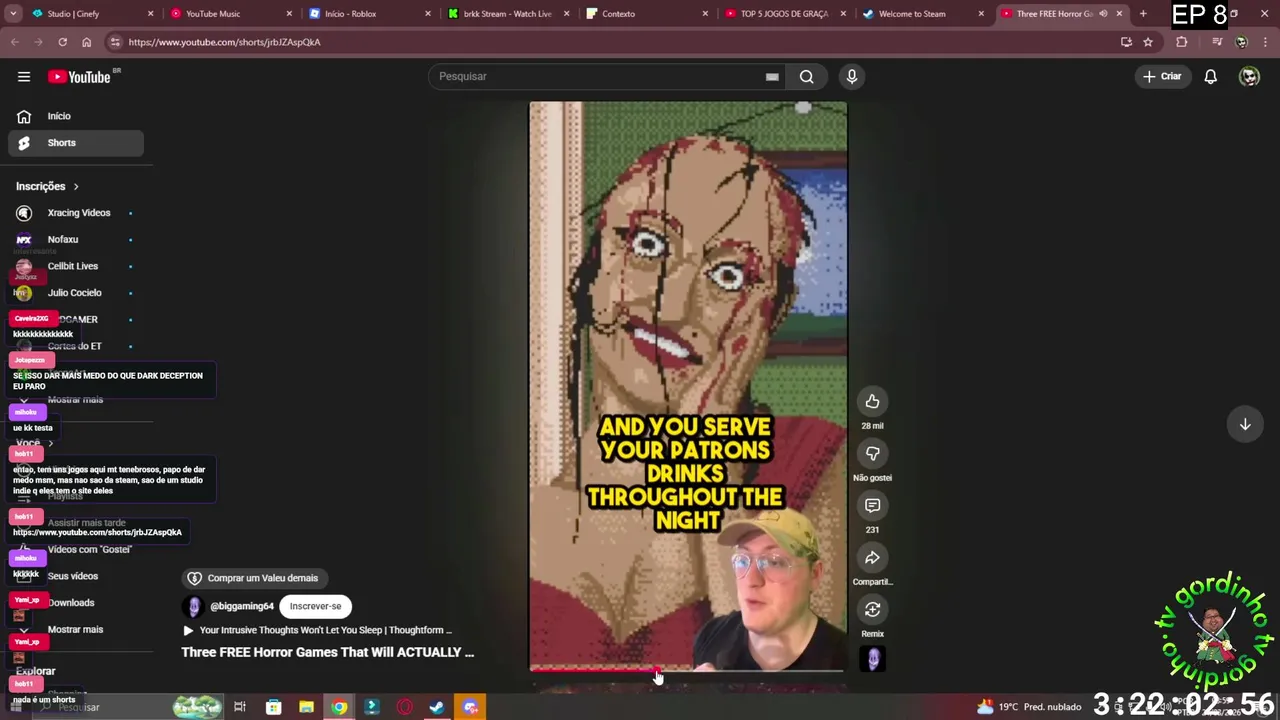Open the YouTube hamburger guide menu
This screenshot has width=1280, height=720.
pos(24,76)
